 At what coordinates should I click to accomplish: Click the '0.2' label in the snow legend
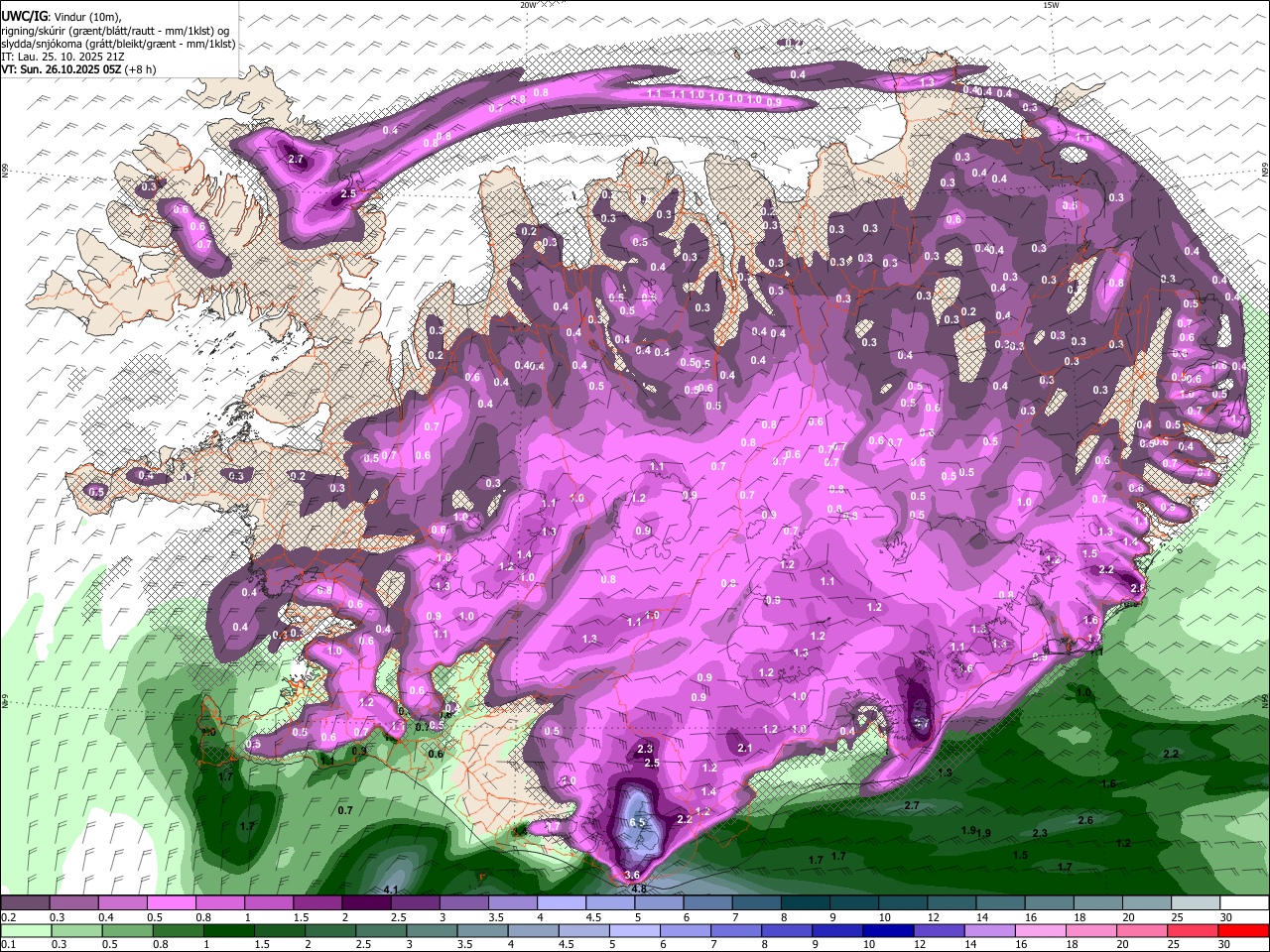tap(9, 918)
